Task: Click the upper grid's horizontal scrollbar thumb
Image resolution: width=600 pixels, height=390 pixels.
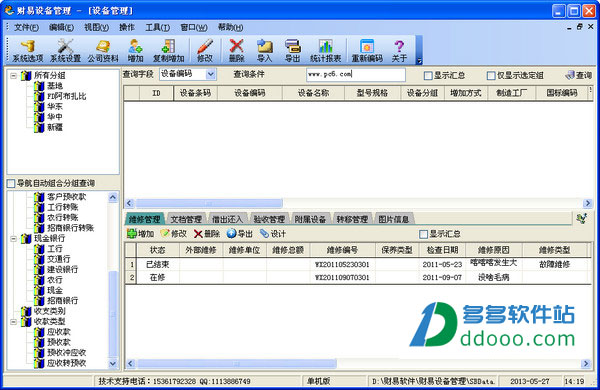Action: [209, 203]
